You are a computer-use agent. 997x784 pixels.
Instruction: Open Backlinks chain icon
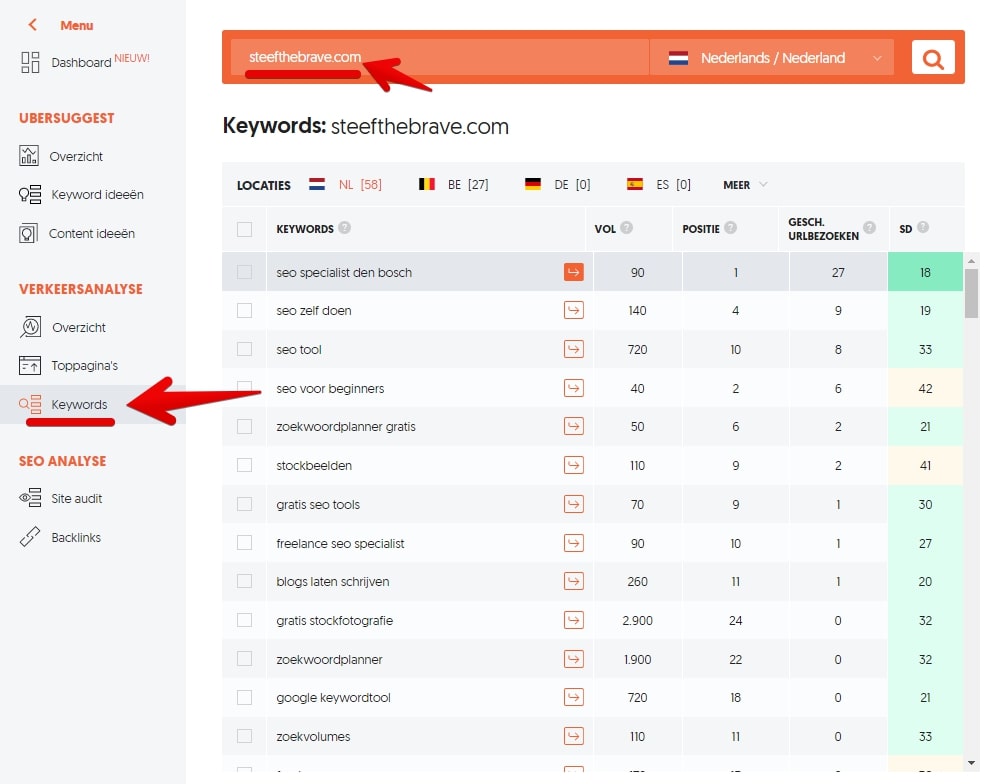point(29,537)
